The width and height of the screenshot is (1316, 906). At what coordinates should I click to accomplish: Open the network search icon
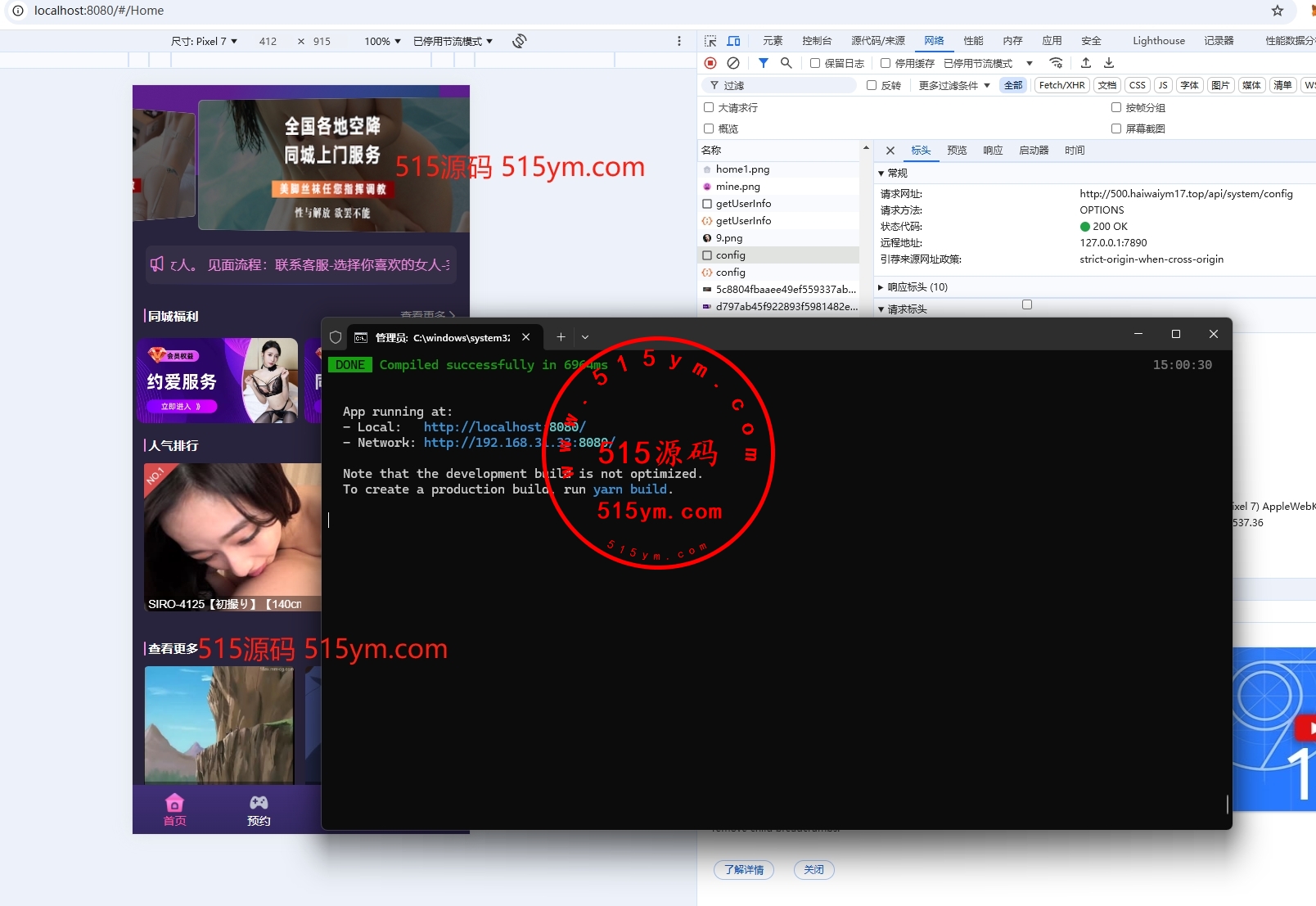click(786, 63)
